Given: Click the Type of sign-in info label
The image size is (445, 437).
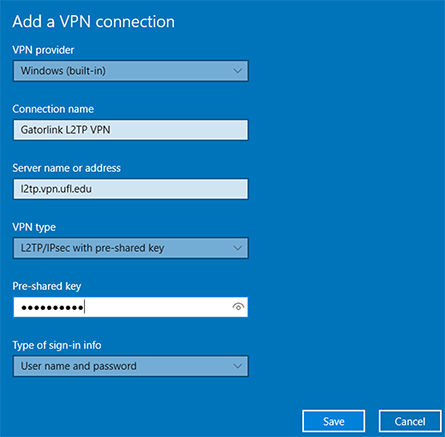Looking at the screenshot, I should coord(57,345).
